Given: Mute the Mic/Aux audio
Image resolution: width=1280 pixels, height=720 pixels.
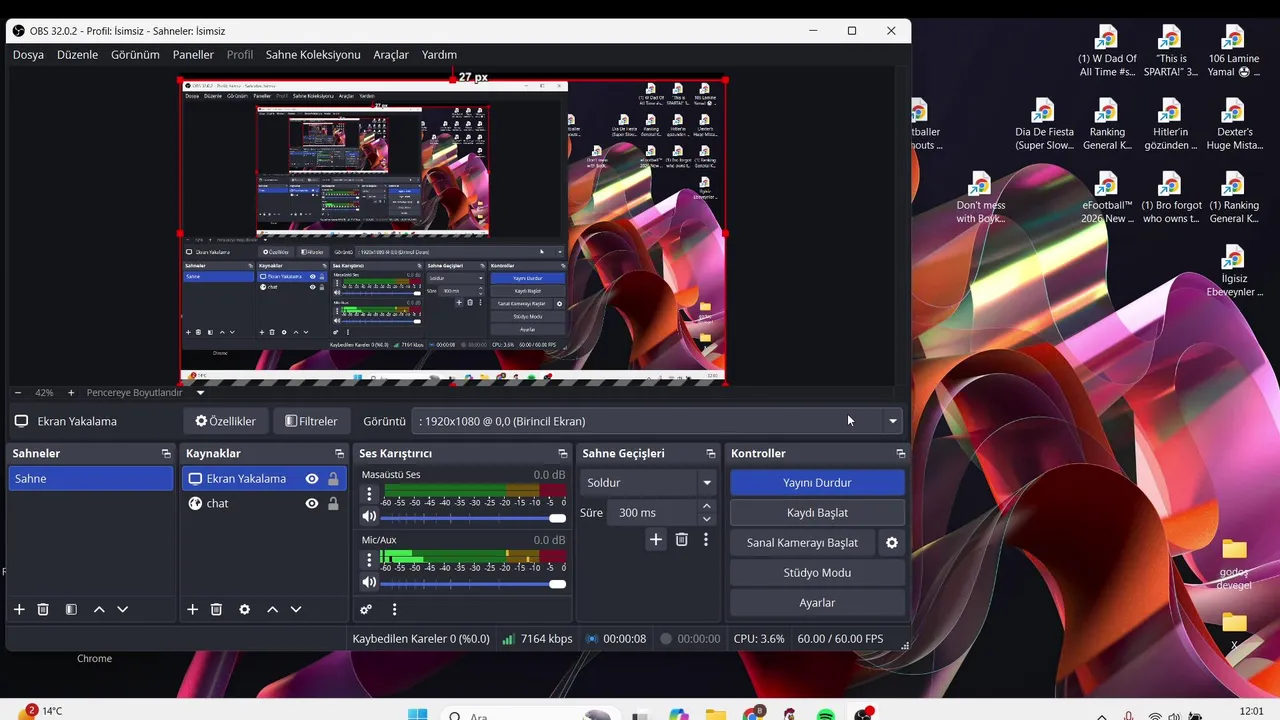Looking at the screenshot, I should pos(369,582).
